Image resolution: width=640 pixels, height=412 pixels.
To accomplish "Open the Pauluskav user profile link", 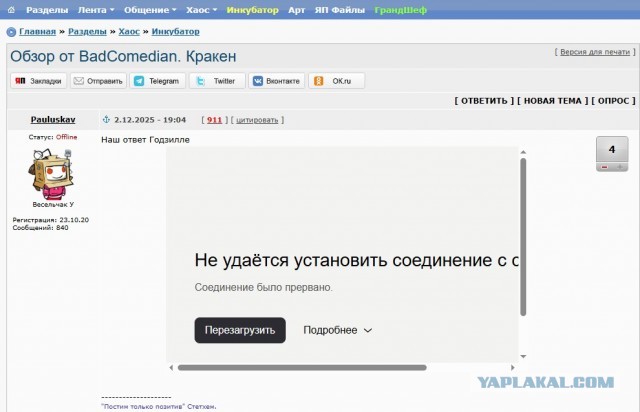I will [53, 120].
